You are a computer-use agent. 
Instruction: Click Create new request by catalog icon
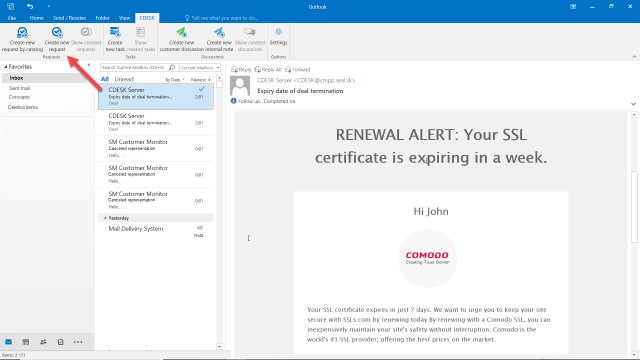pos(22,32)
